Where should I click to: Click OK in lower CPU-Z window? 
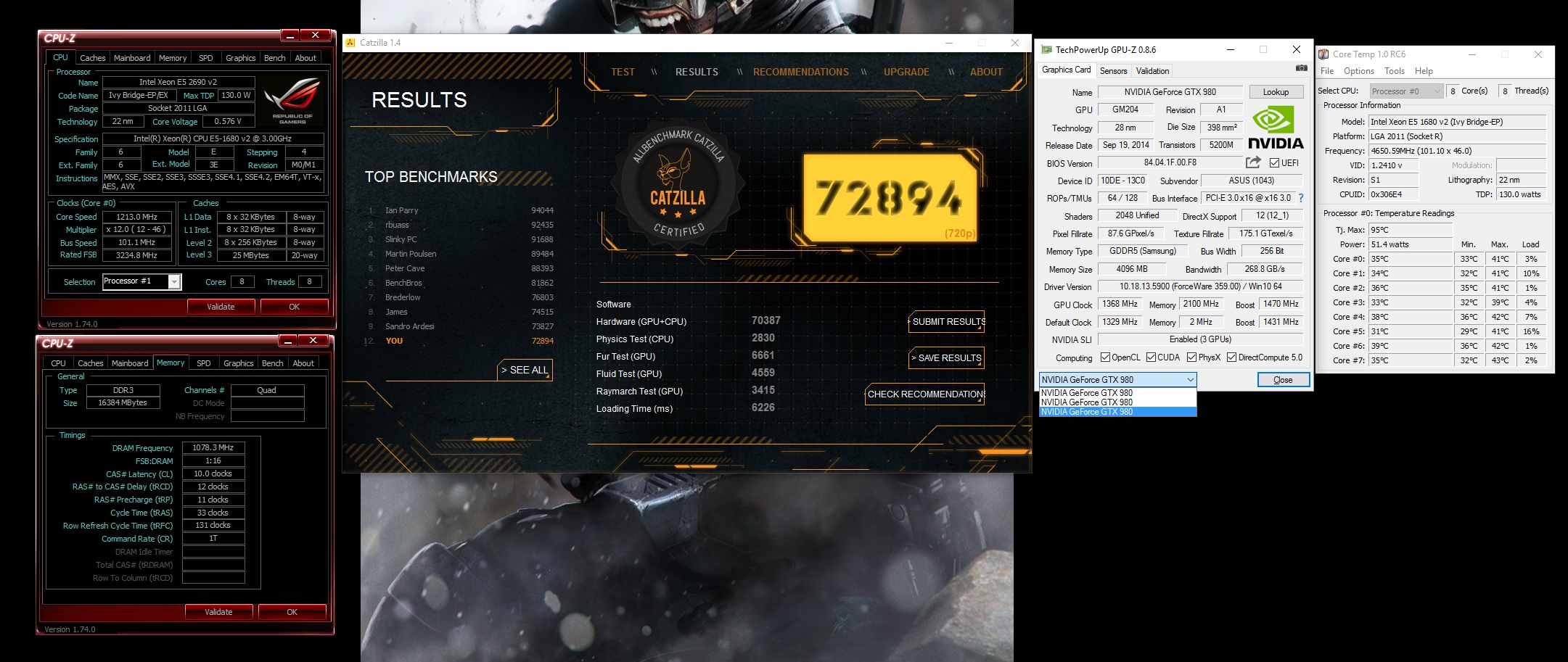click(292, 612)
